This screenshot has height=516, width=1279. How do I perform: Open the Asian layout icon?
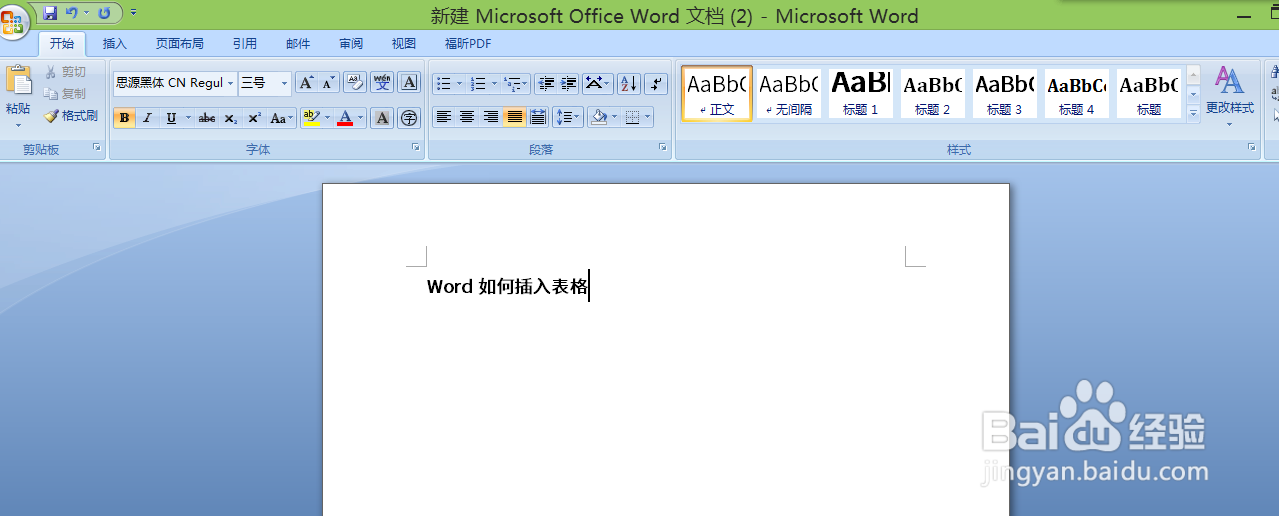click(598, 83)
